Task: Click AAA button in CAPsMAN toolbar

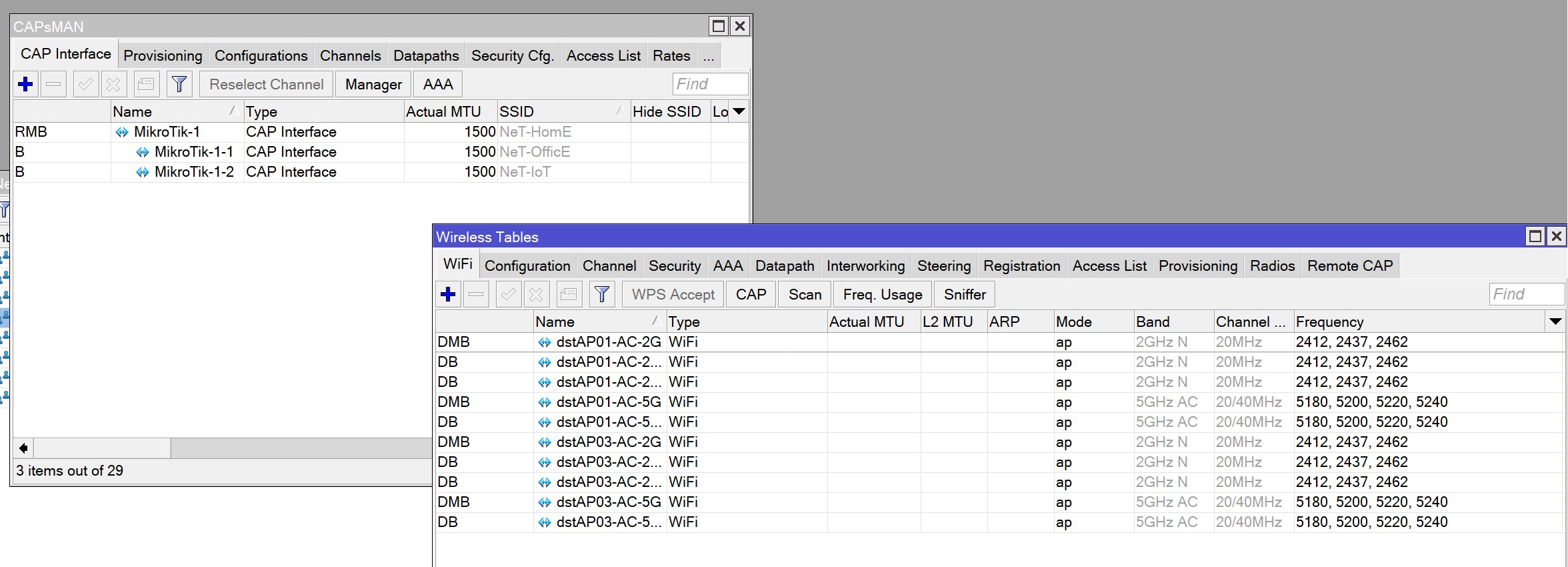Action: (x=438, y=85)
